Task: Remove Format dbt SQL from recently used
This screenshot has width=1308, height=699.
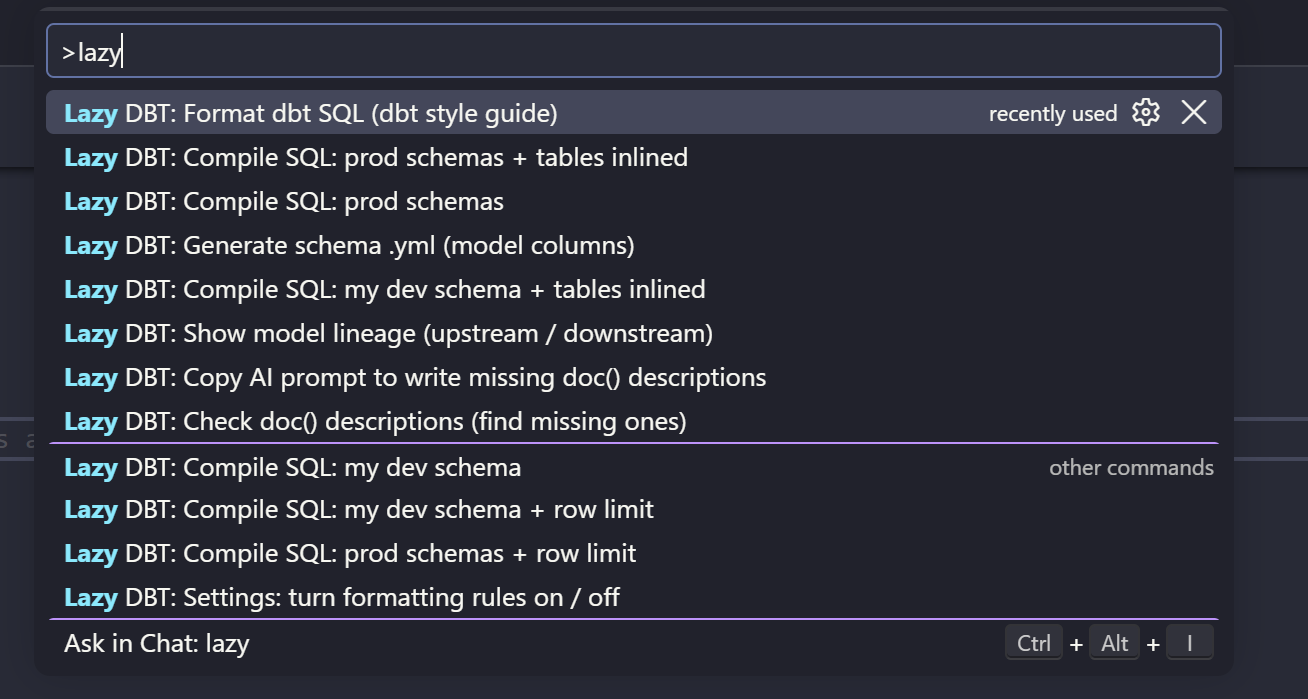Action: pos(1194,112)
